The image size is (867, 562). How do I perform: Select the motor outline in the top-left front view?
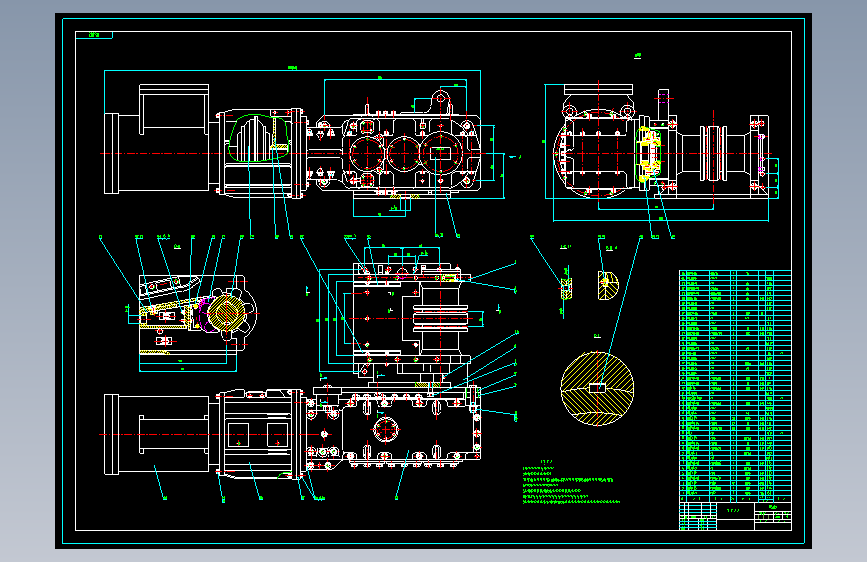[157, 139]
